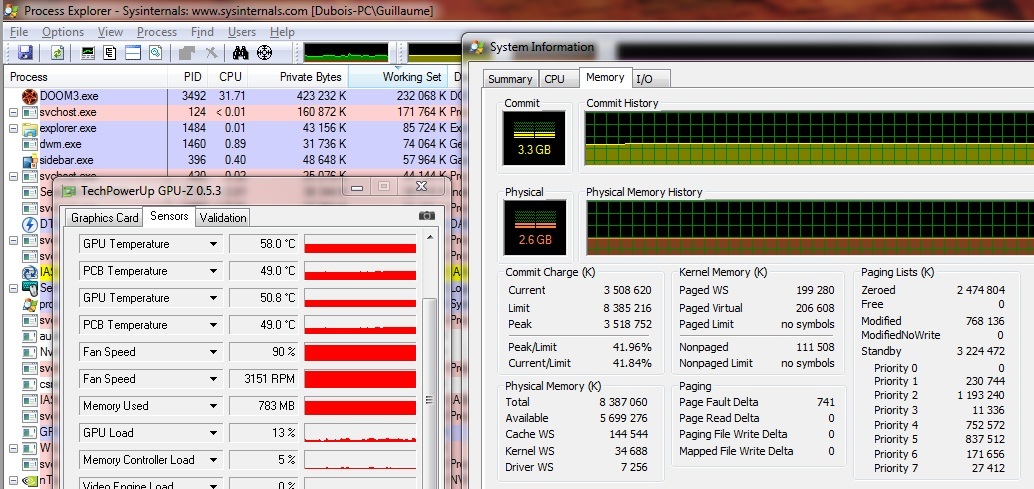Switch to the I/O tab in System Information
This screenshot has height=489, width=1034.
(x=645, y=79)
